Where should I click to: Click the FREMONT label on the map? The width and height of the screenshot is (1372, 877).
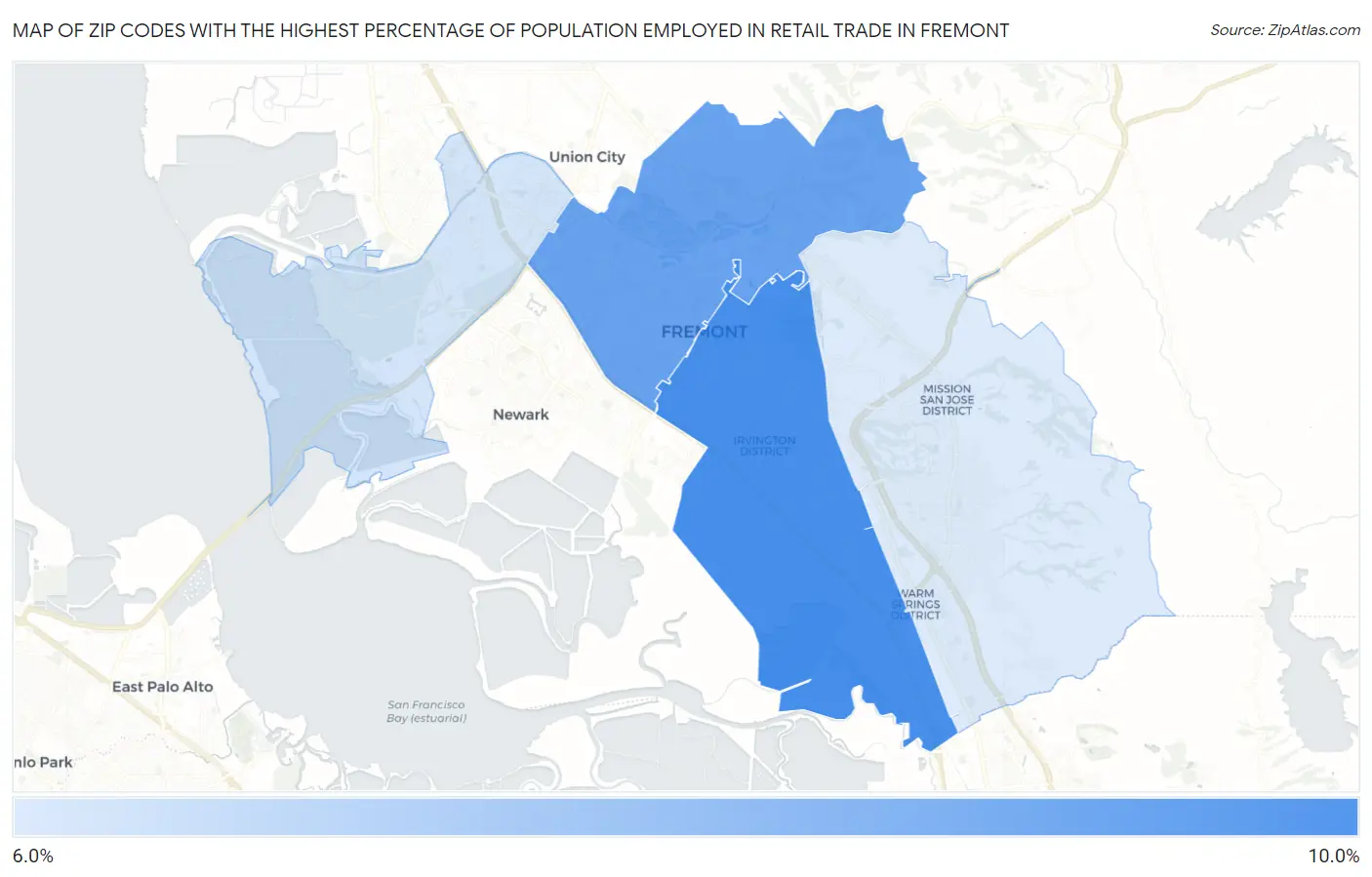click(704, 332)
